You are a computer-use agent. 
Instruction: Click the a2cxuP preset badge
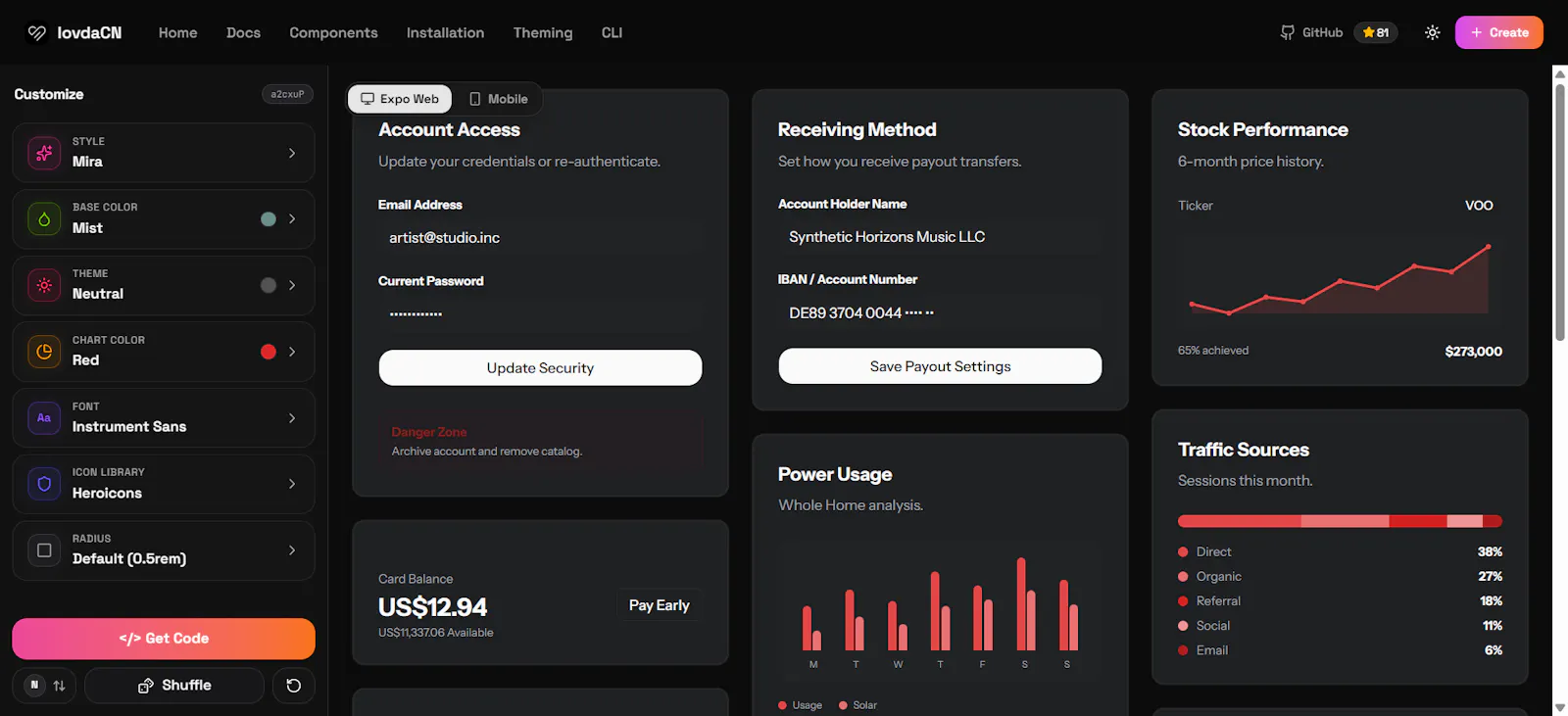pyautogui.click(x=287, y=94)
